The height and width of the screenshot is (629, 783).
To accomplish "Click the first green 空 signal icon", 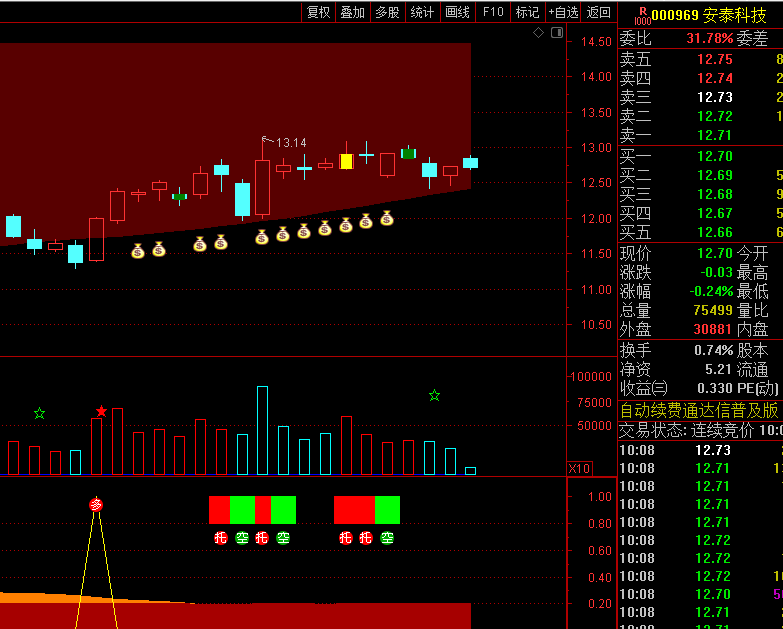I will tap(242, 538).
